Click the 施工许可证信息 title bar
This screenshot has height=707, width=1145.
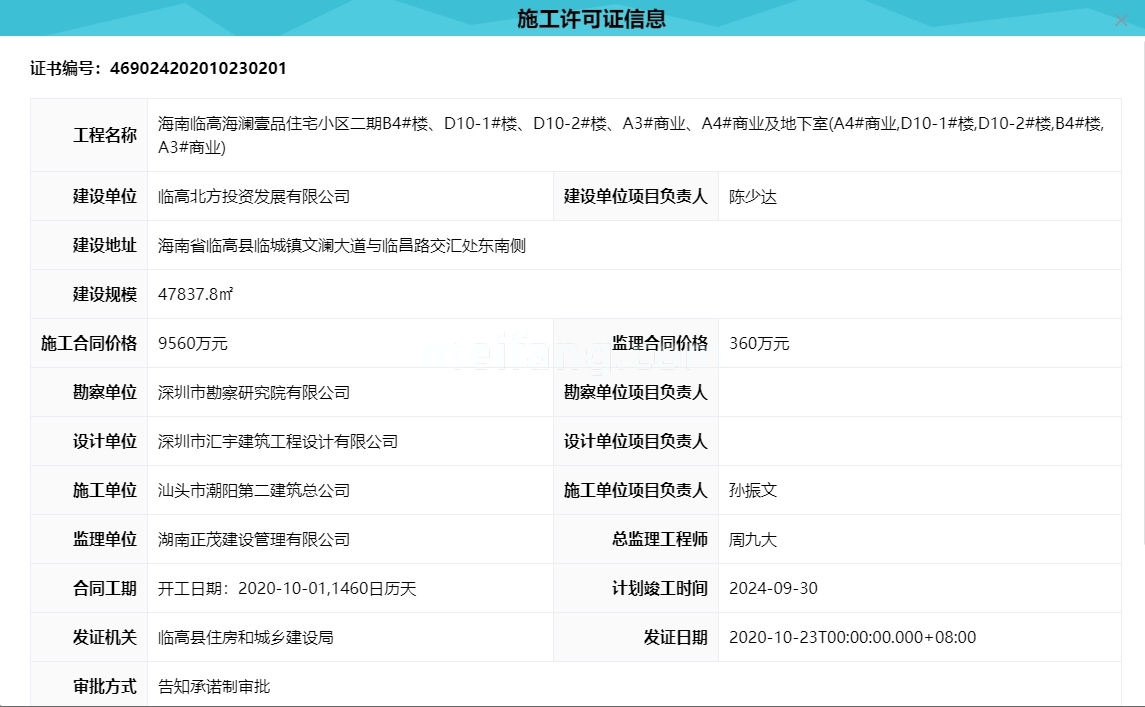click(x=594, y=18)
